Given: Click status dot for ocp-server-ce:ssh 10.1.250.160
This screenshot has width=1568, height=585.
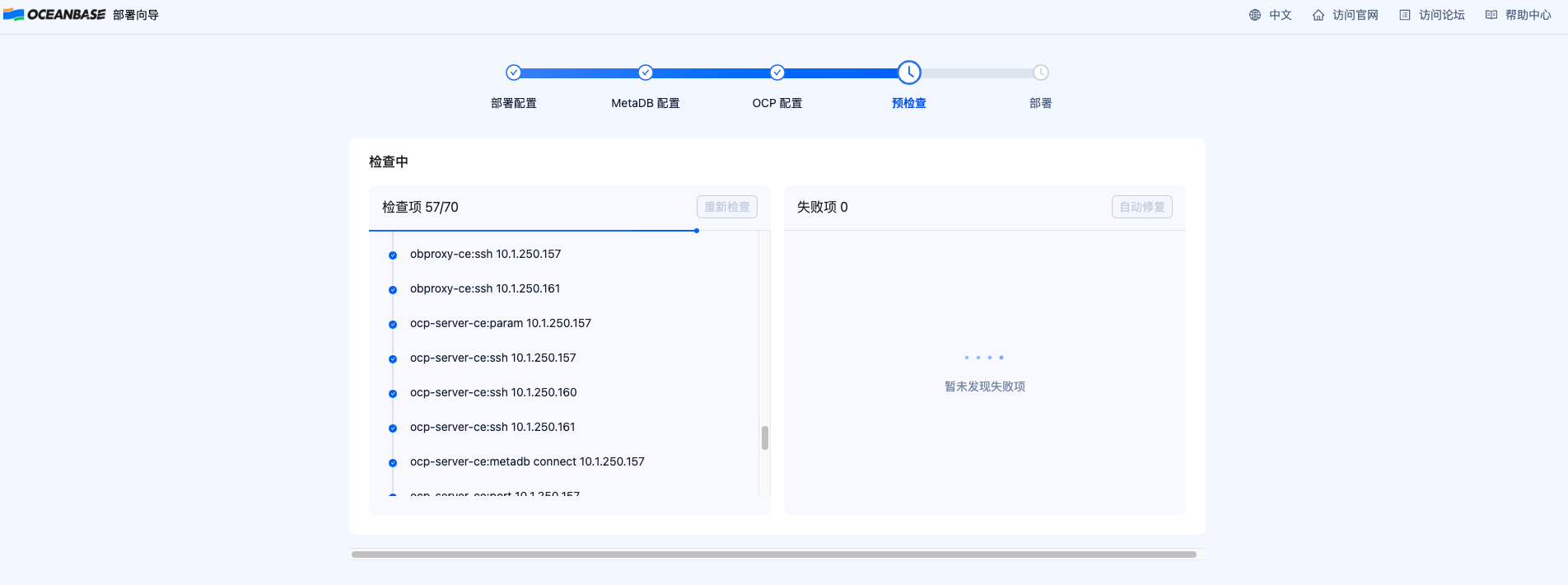Looking at the screenshot, I should pos(393,394).
